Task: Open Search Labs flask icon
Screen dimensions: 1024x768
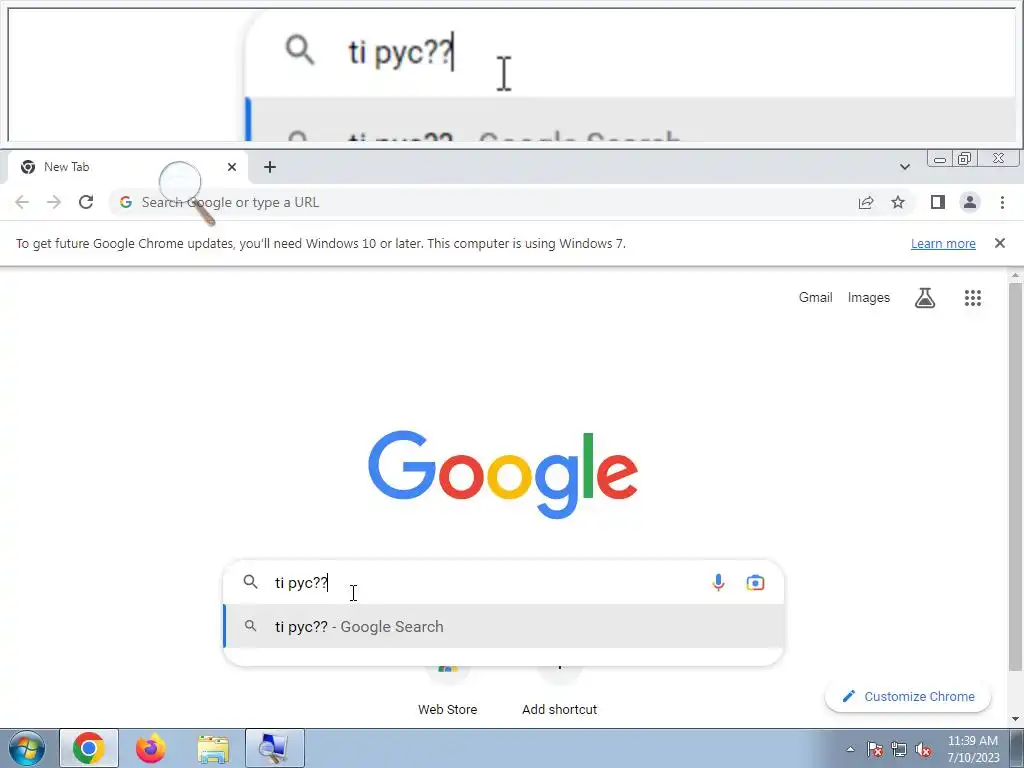Action: click(925, 298)
